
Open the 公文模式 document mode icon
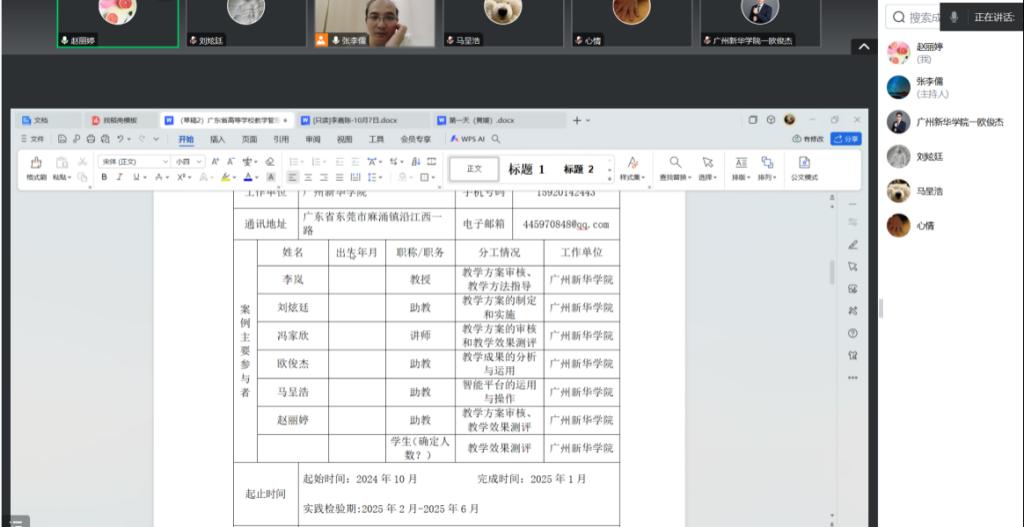(804, 162)
